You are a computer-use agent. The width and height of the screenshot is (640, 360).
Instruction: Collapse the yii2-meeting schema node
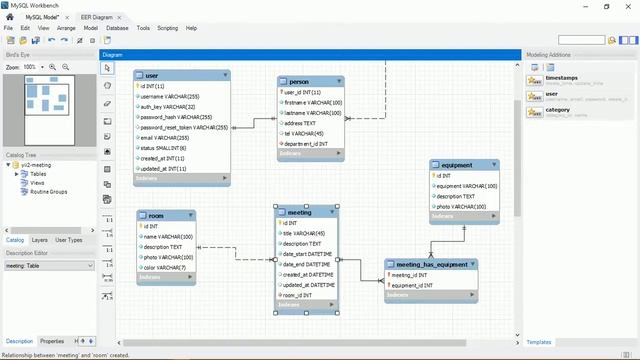[8, 165]
